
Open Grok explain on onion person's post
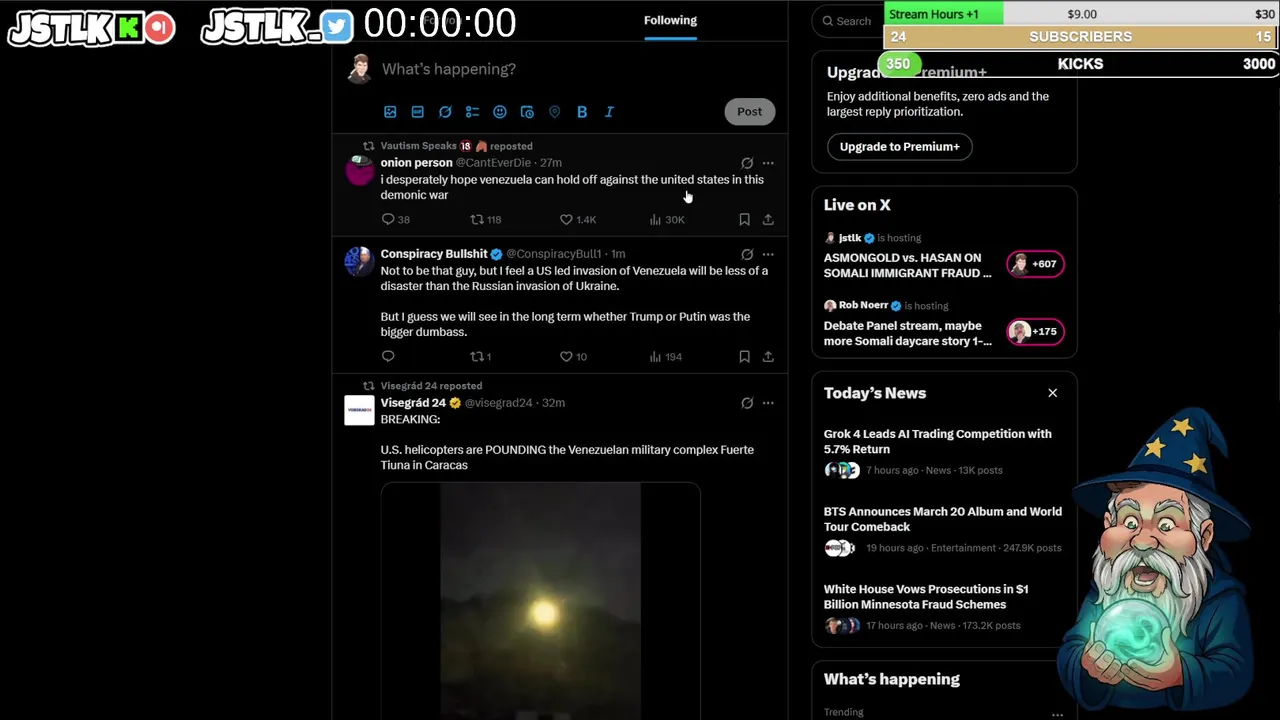tap(747, 163)
